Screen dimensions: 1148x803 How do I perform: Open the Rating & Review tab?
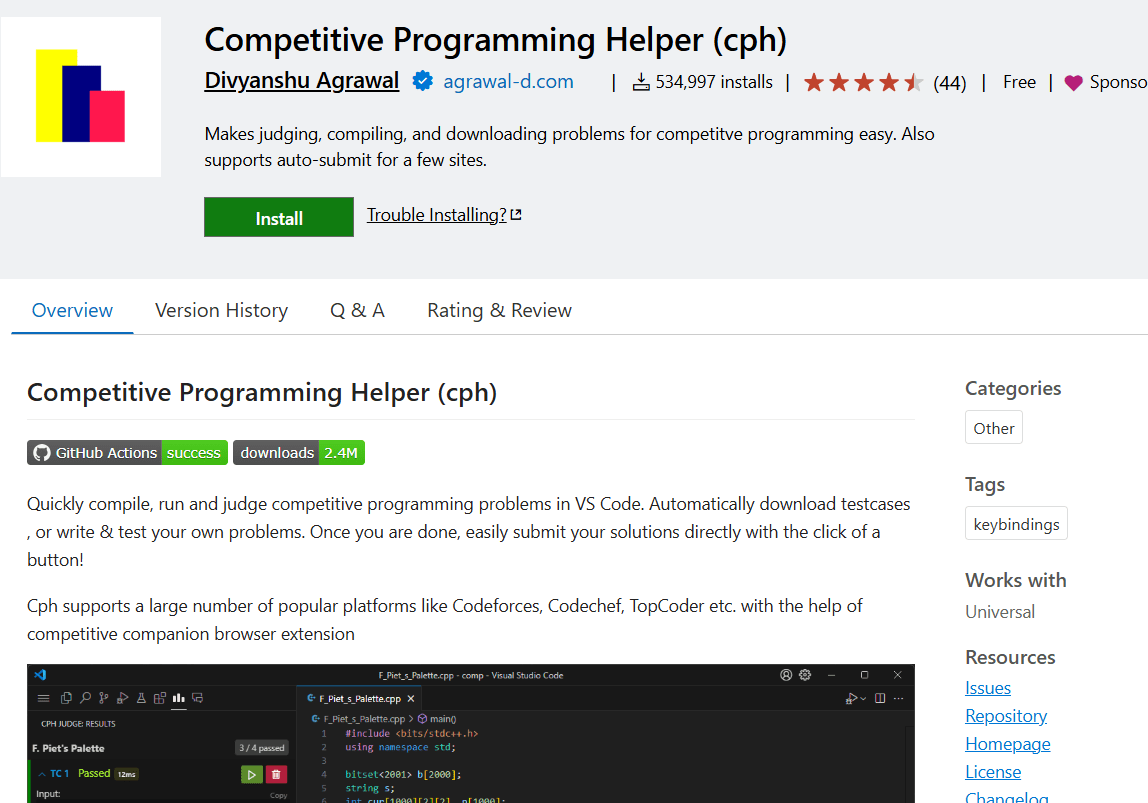click(499, 310)
